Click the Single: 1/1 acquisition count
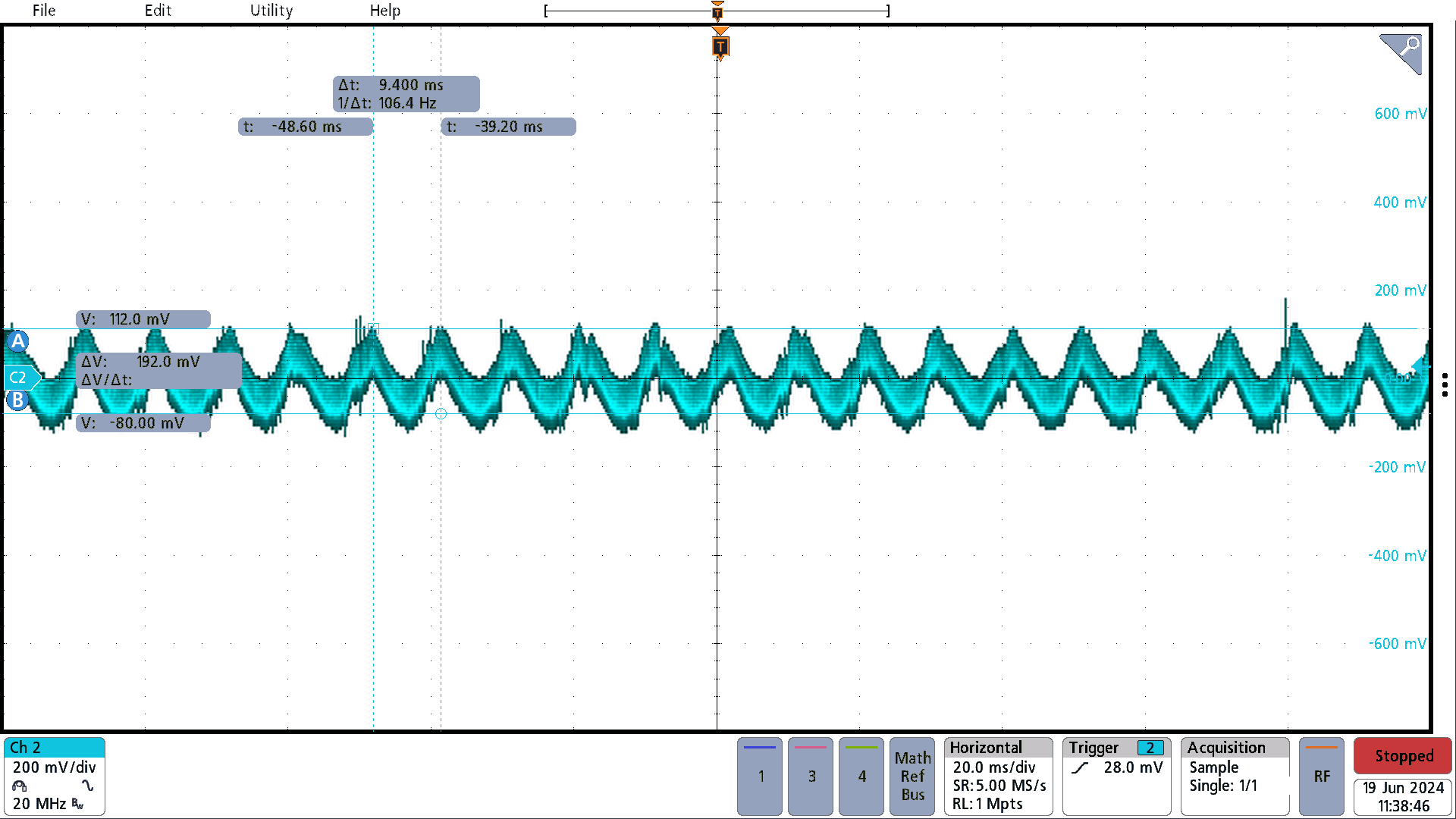The image size is (1456, 819). pyautogui.click(x=1223, y=786)
